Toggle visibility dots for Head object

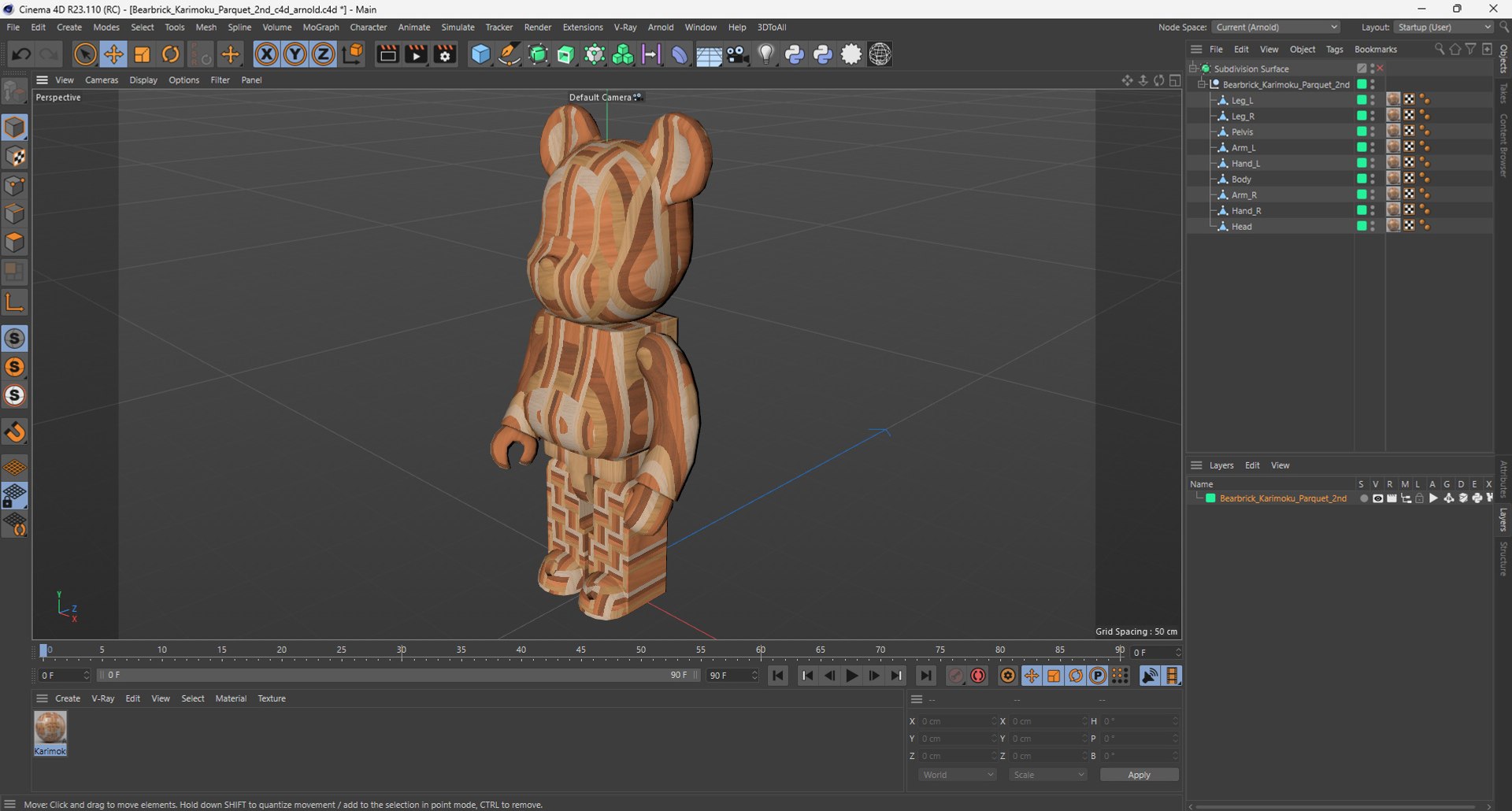coord(1373,226)
